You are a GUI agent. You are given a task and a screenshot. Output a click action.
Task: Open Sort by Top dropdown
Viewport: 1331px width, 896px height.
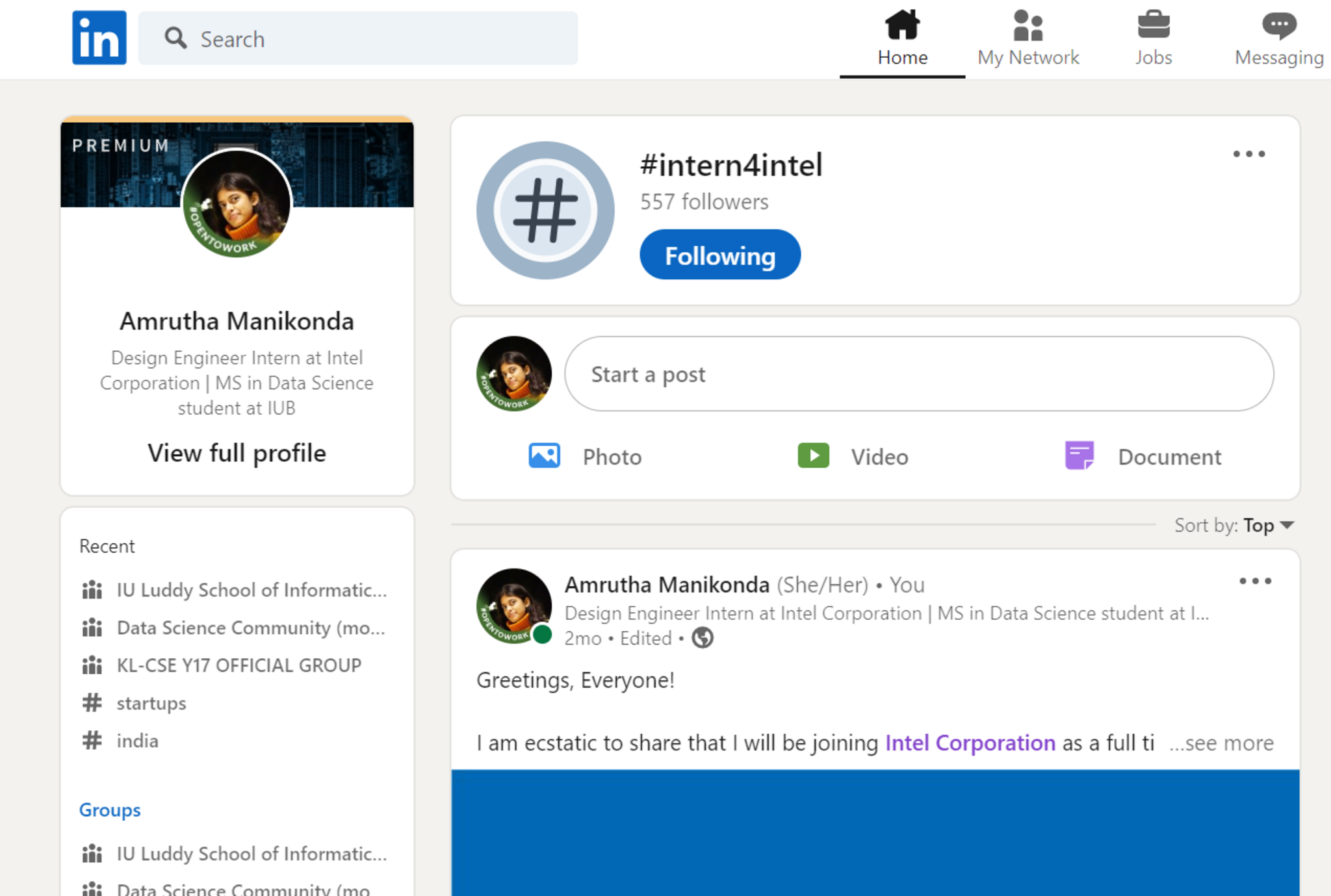click(1267, 525)
